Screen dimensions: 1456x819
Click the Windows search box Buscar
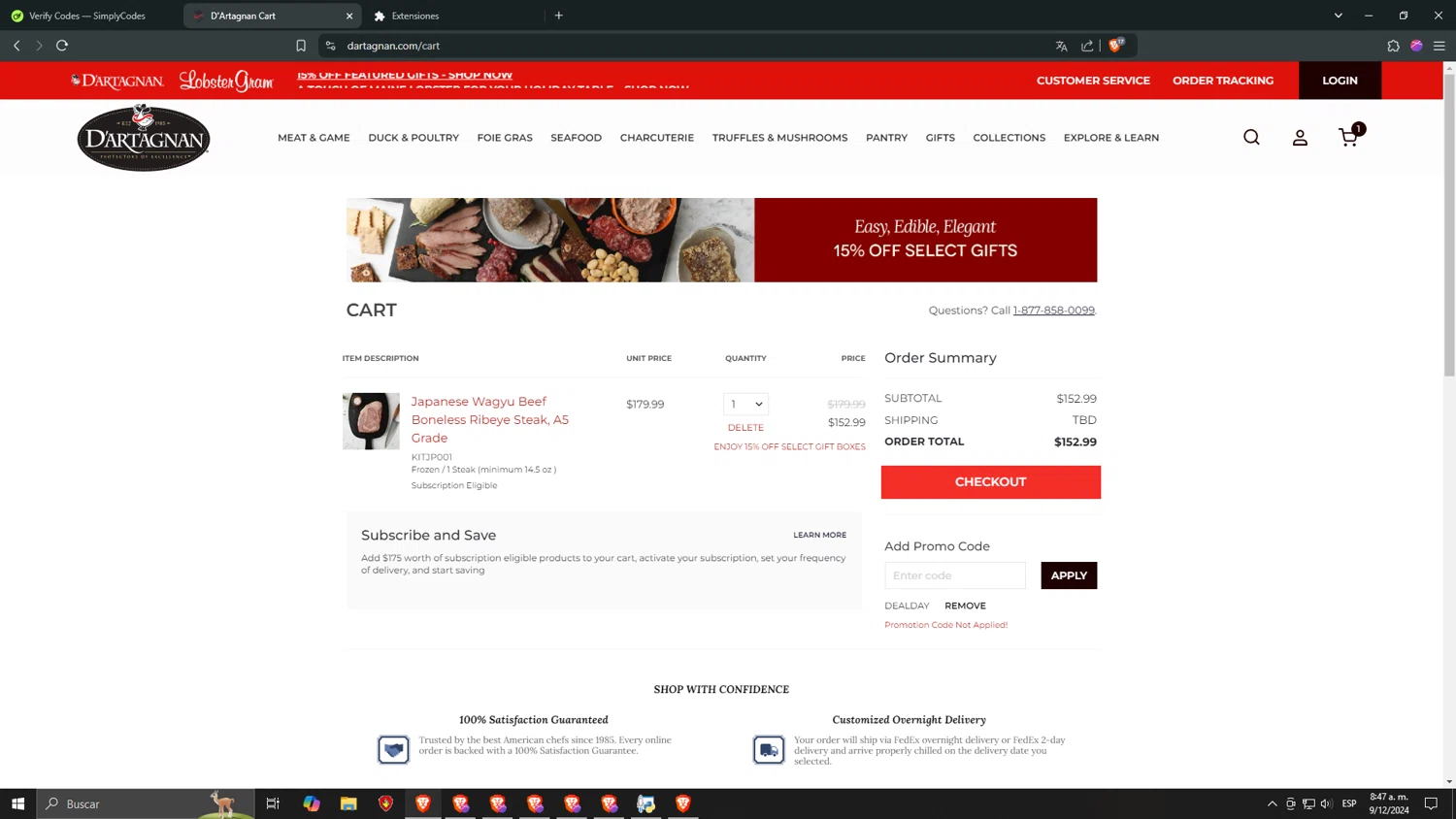146,803
